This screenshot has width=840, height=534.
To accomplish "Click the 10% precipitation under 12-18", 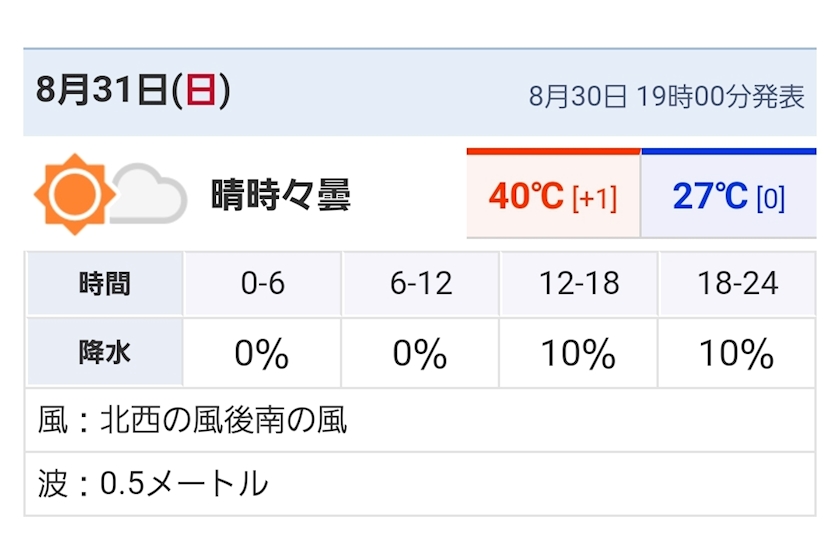I will click(578, 353).
